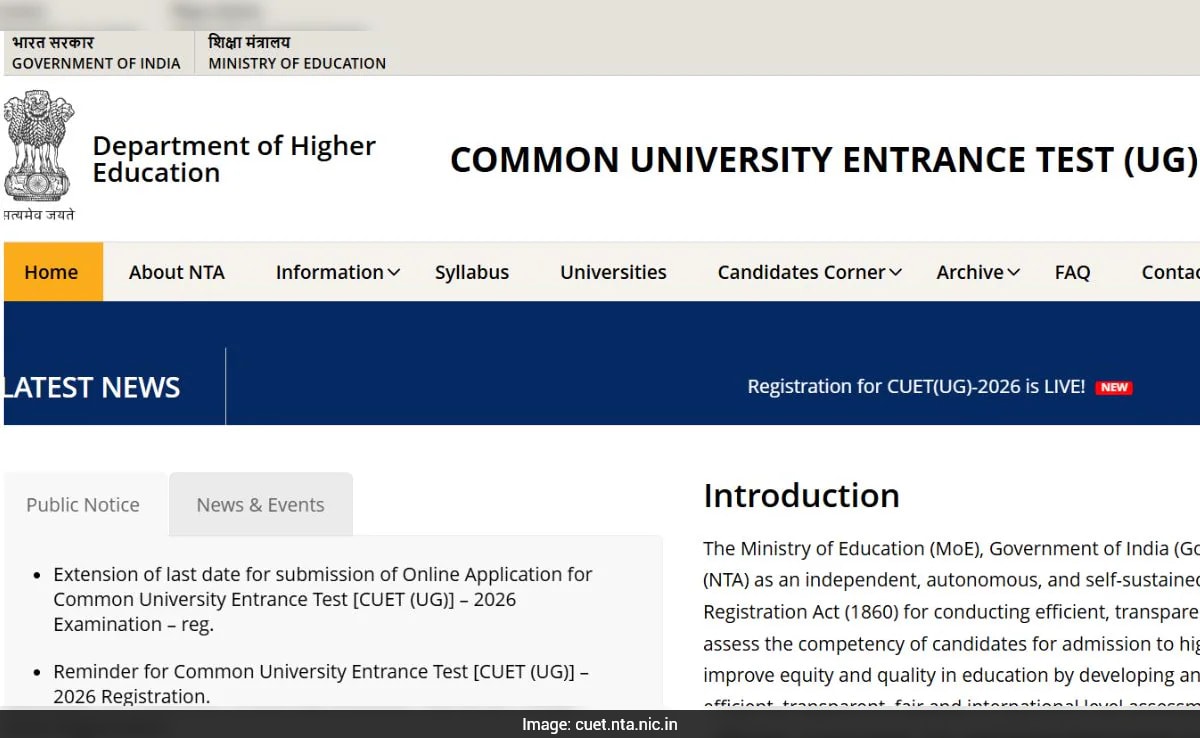Viewport: 1200px width, 738px height.
Task: Expand the Information dropdown menu
Action: [337, 272]
